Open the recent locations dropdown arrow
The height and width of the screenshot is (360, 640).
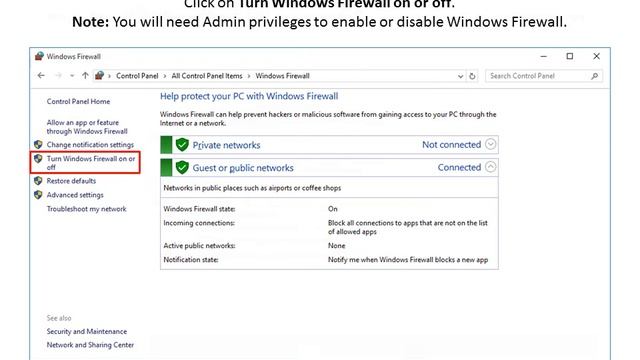[x=72, y=76]
